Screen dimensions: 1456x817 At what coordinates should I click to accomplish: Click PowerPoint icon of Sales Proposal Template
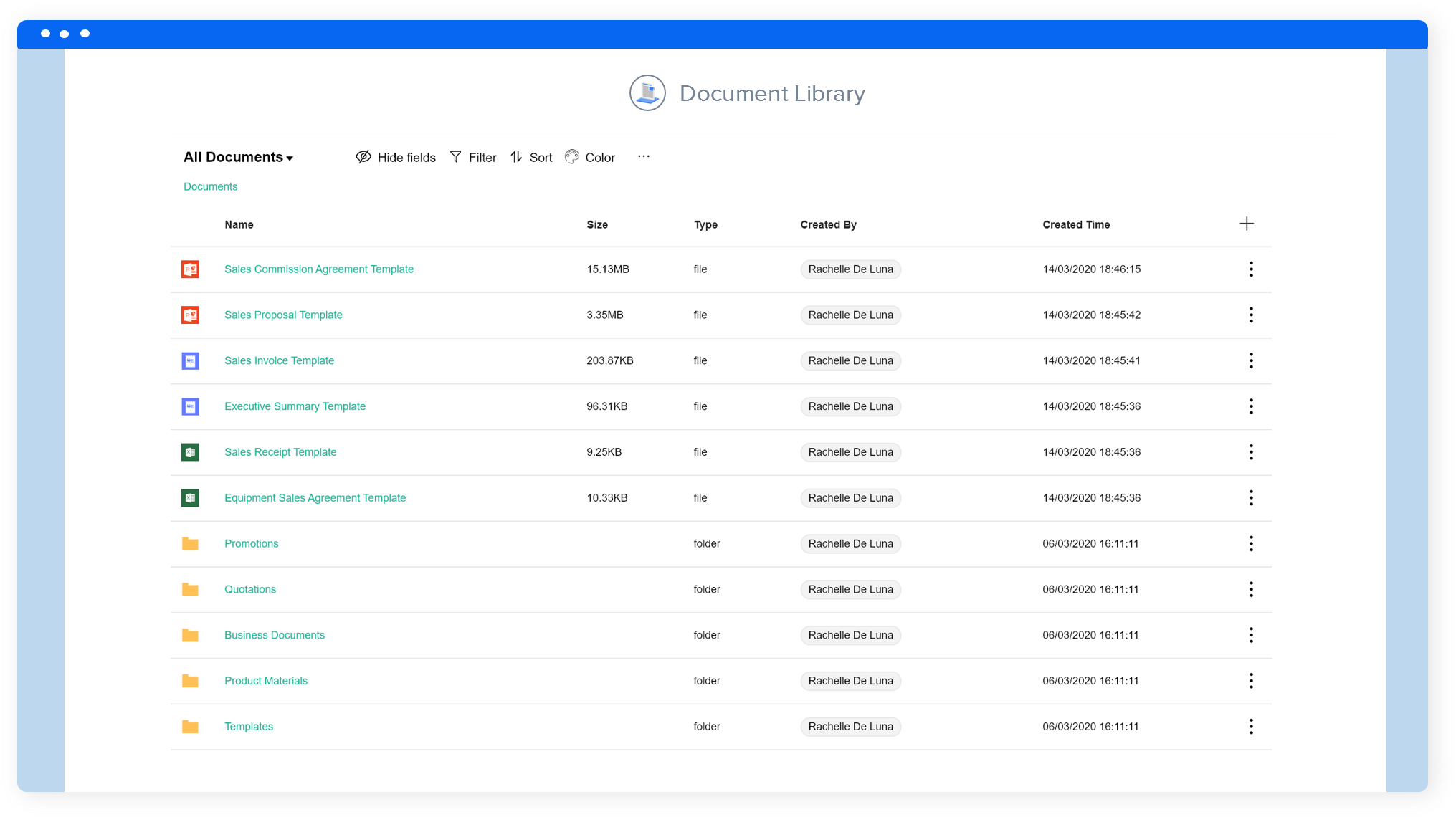(190, 315)
